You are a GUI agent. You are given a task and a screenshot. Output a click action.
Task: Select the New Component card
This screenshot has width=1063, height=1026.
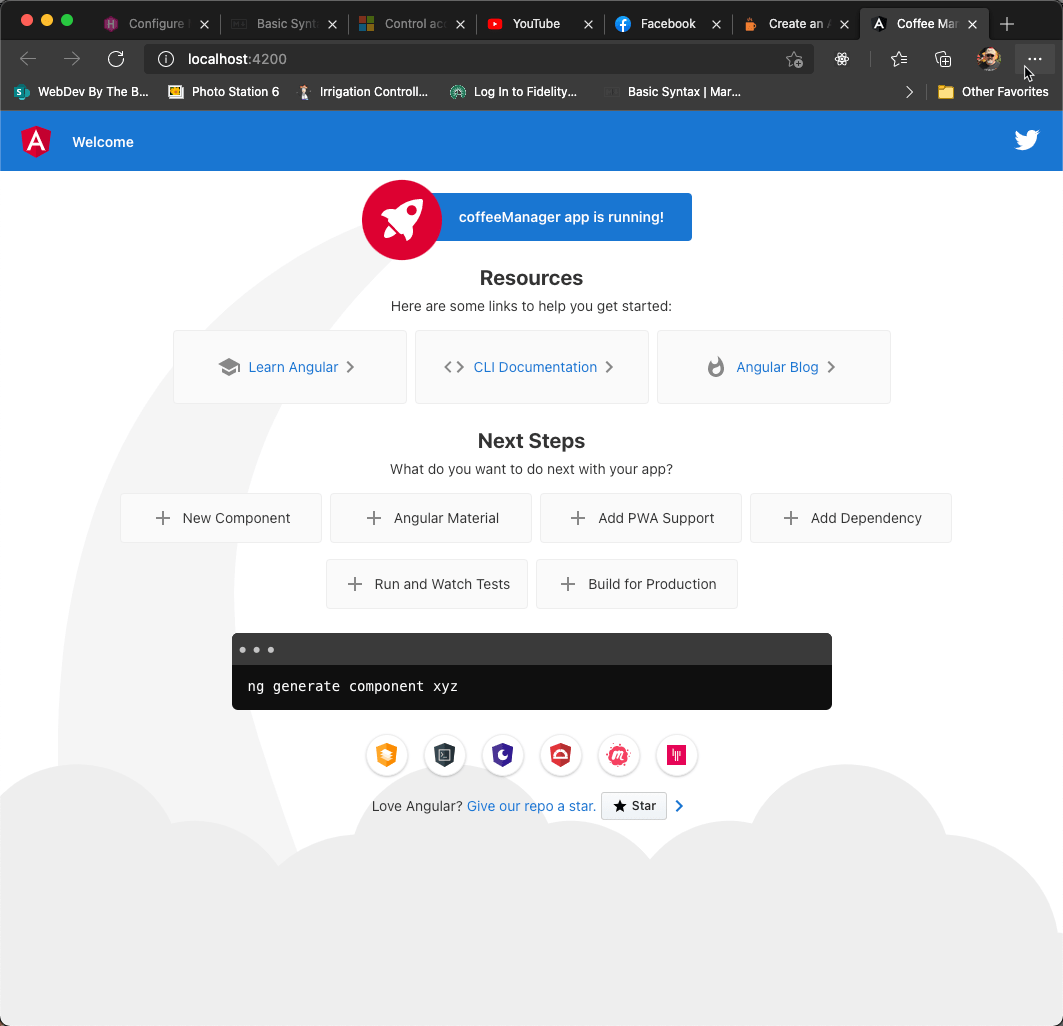click(x=221, y=518)
